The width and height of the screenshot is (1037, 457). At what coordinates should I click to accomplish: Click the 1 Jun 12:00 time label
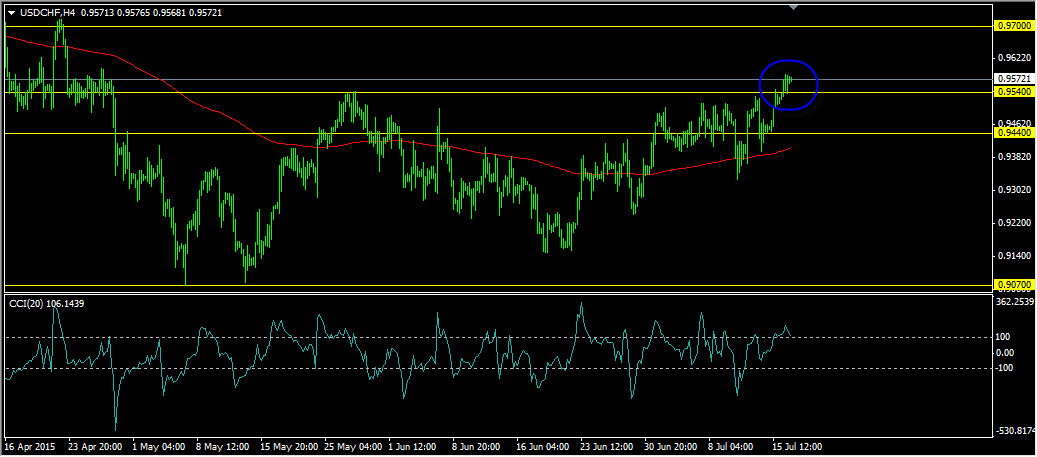click(x=413, y=446)
